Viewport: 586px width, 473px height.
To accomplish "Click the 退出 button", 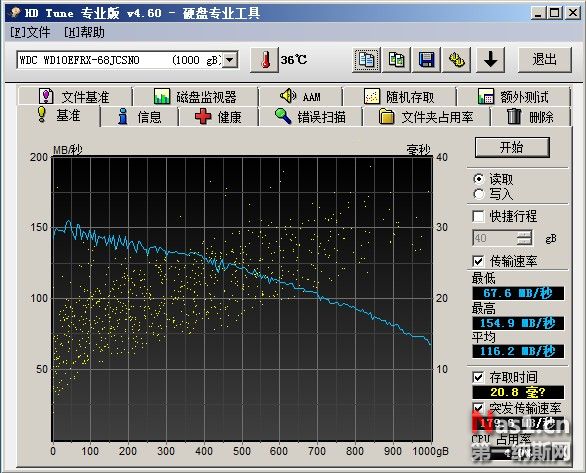I will coord(545,60).
